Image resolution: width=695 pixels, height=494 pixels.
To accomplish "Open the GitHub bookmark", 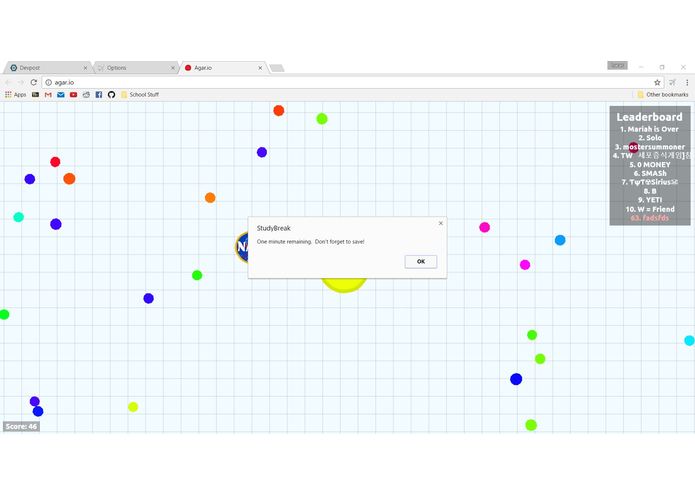I will (111, 94).
